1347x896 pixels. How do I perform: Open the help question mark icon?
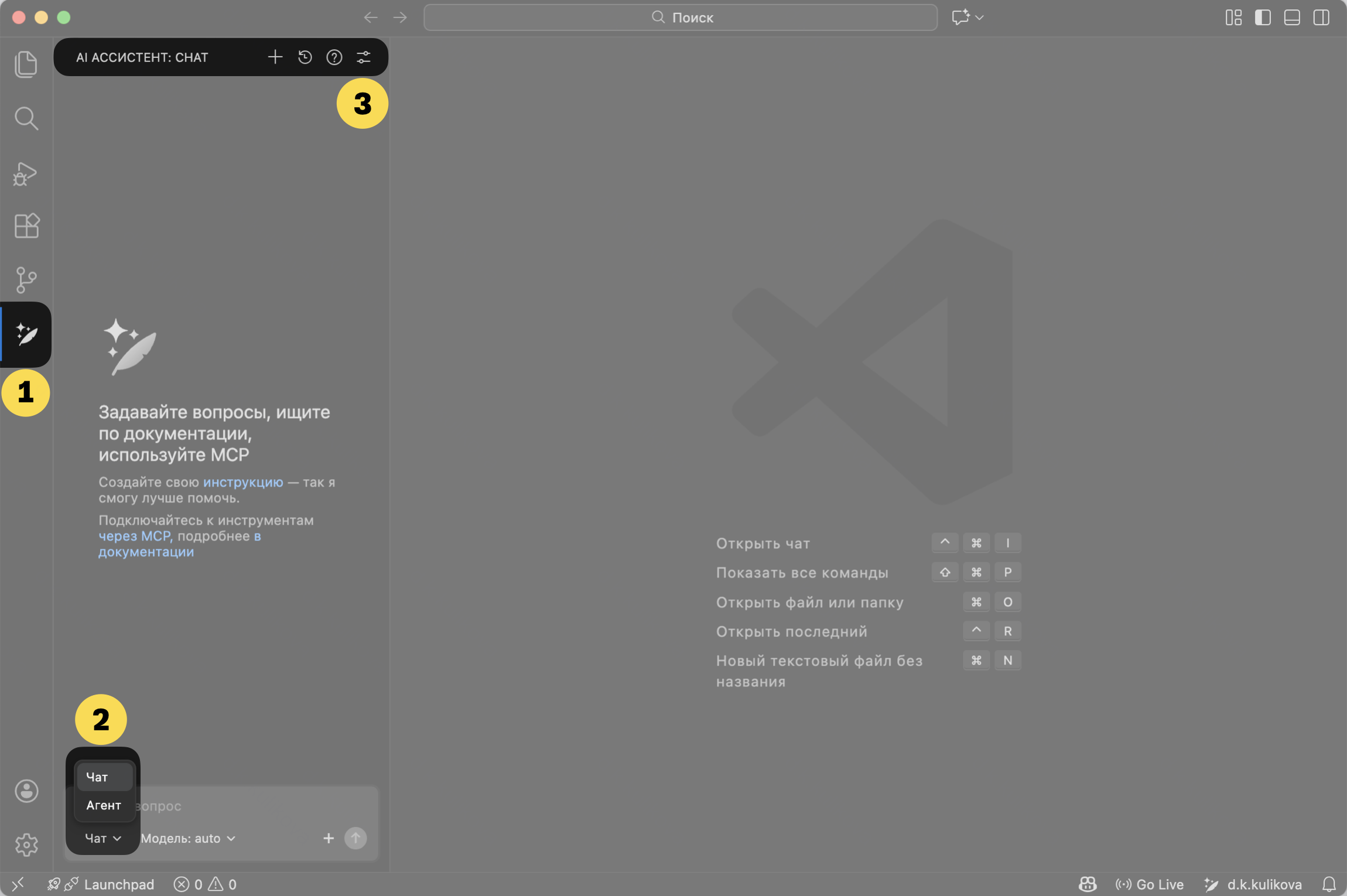334,57
